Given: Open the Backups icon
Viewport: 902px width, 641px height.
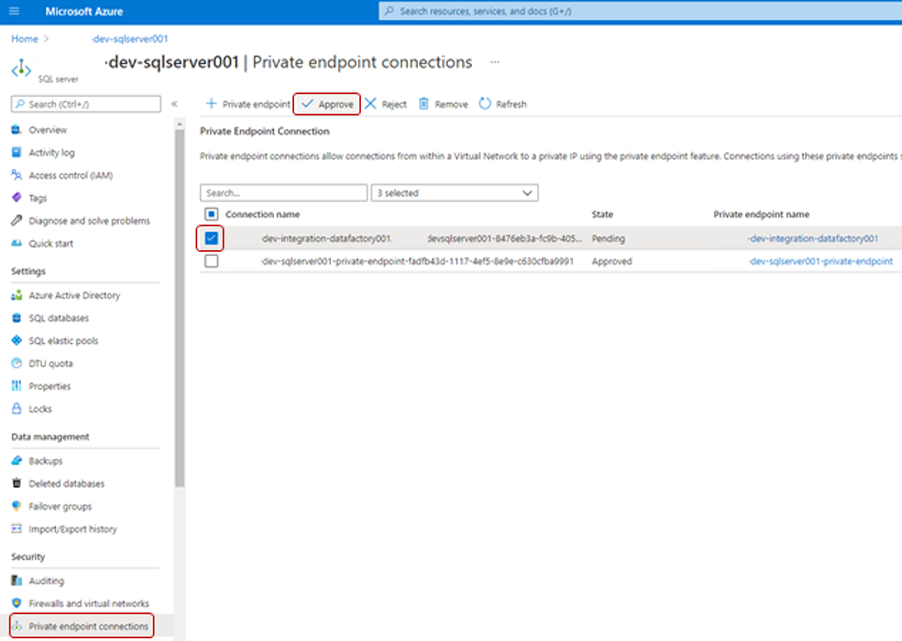Looking at the screenshot, I should click(17, 460).
